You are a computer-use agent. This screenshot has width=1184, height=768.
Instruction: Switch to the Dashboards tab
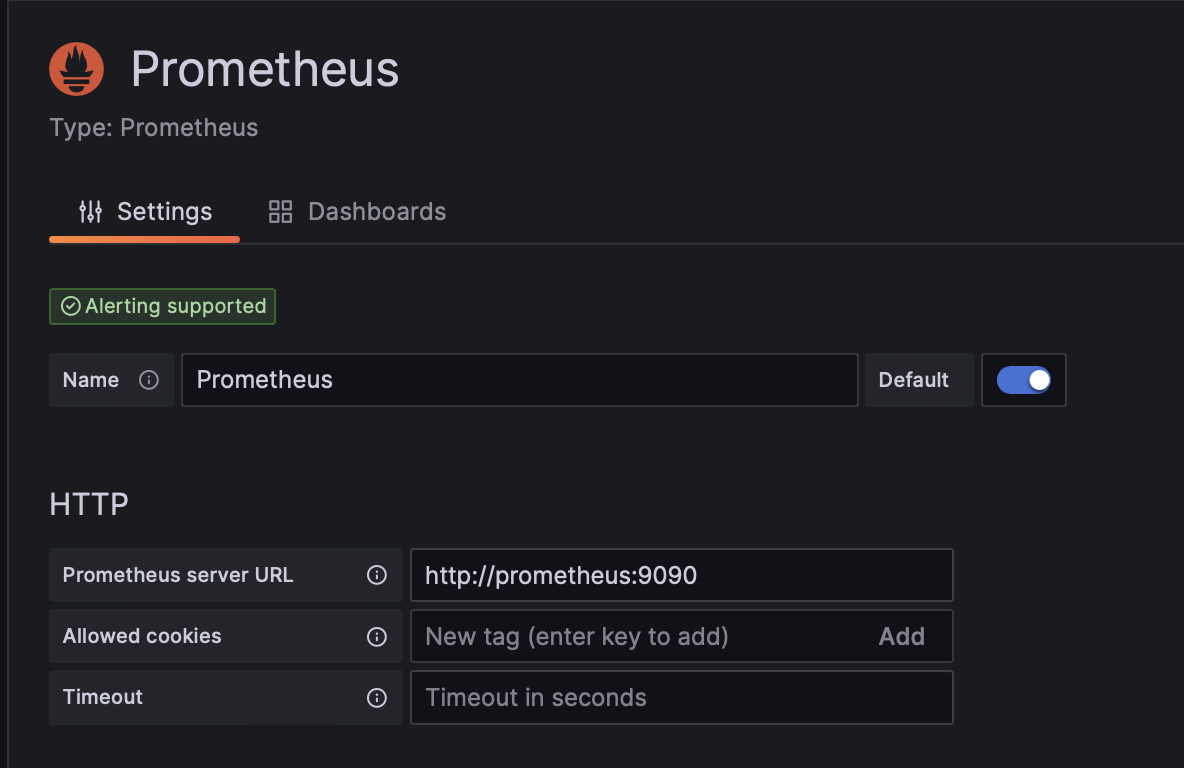pyautogui.click(x=377, y=211)
